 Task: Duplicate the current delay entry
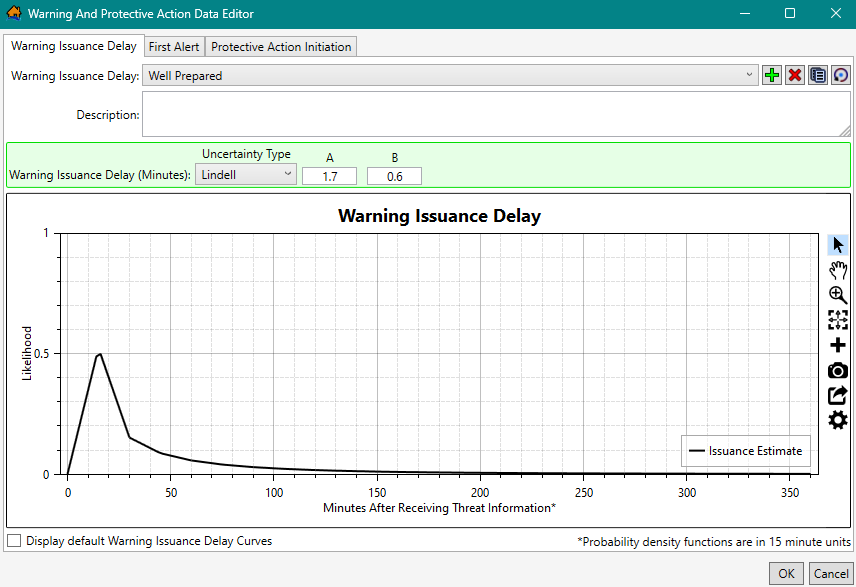point(817,74)
